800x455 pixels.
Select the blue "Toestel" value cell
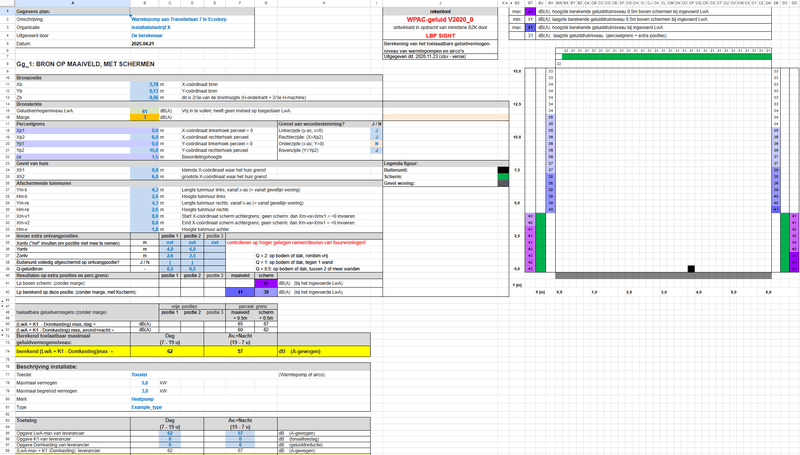tap(139, 375)
